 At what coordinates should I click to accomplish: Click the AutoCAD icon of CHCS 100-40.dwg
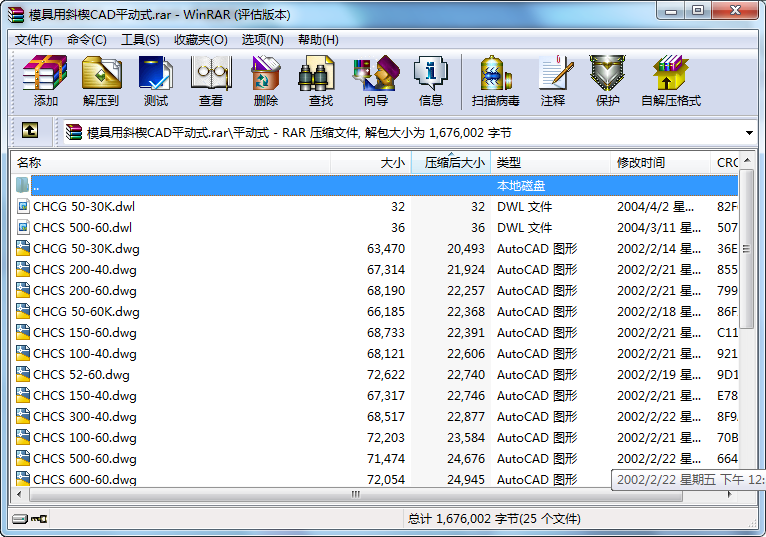[23, 353]
